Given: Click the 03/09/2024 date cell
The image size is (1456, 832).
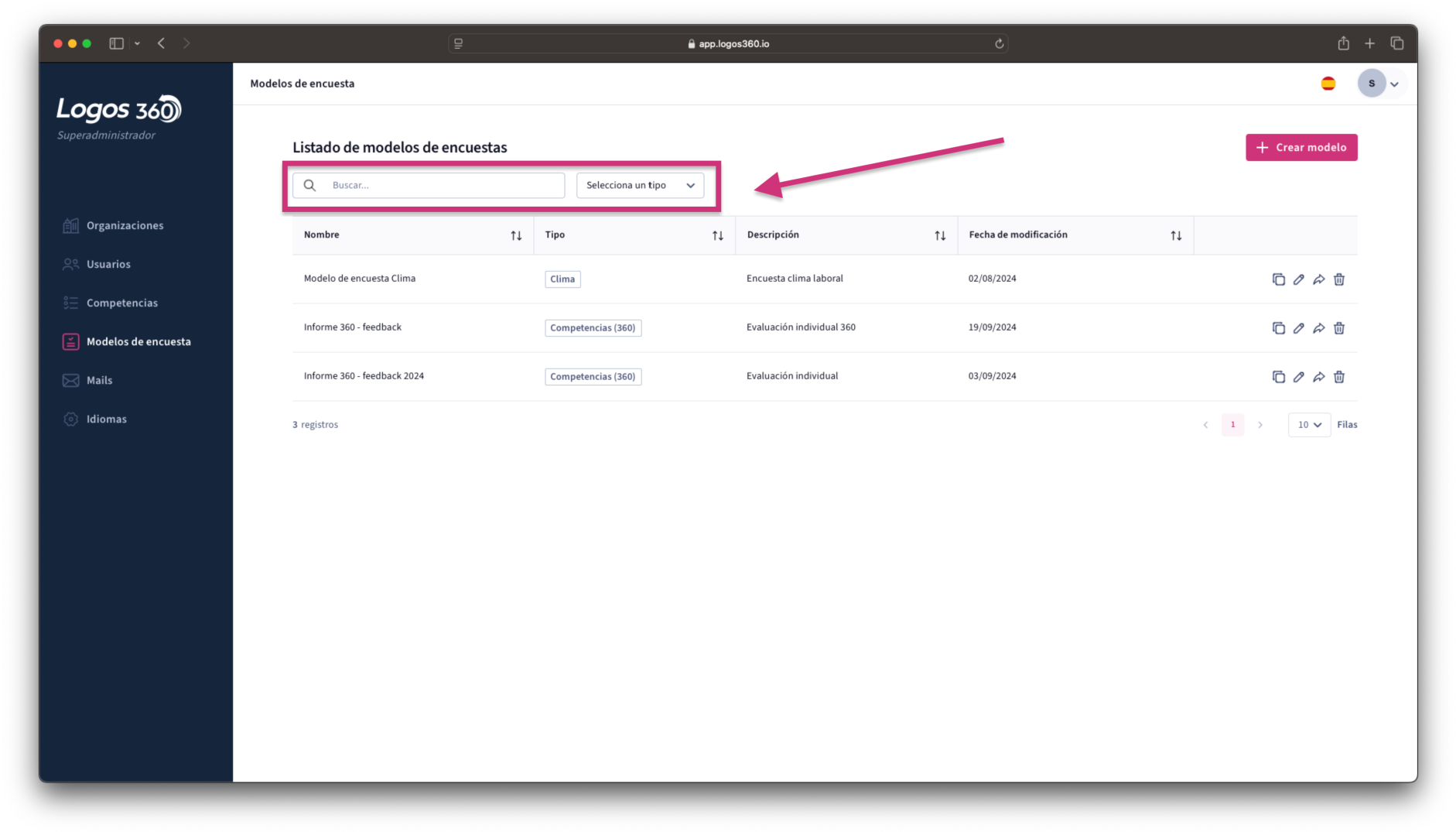Looking at the screenshot, I should coord(992,376).
